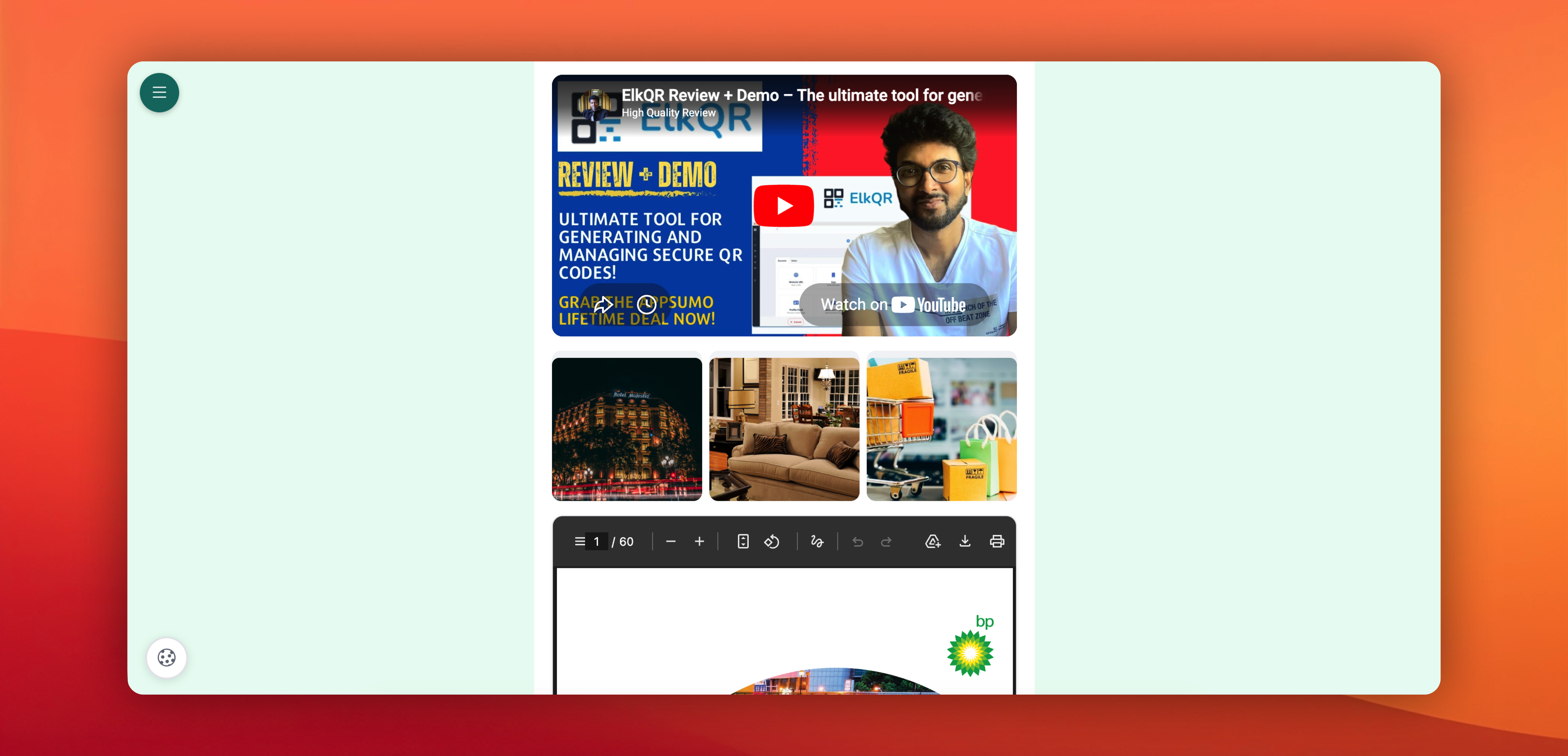Click the '/ 60' total page count
The image size is (1568, 756).
623,541
